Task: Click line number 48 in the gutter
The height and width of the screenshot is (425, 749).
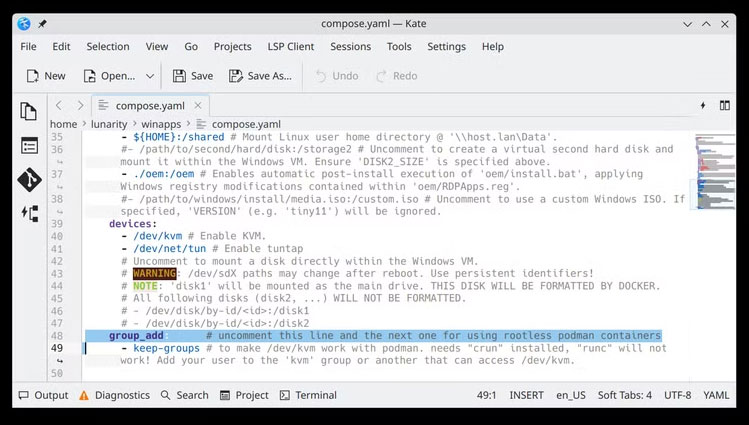Action: (x=57, y=336)
